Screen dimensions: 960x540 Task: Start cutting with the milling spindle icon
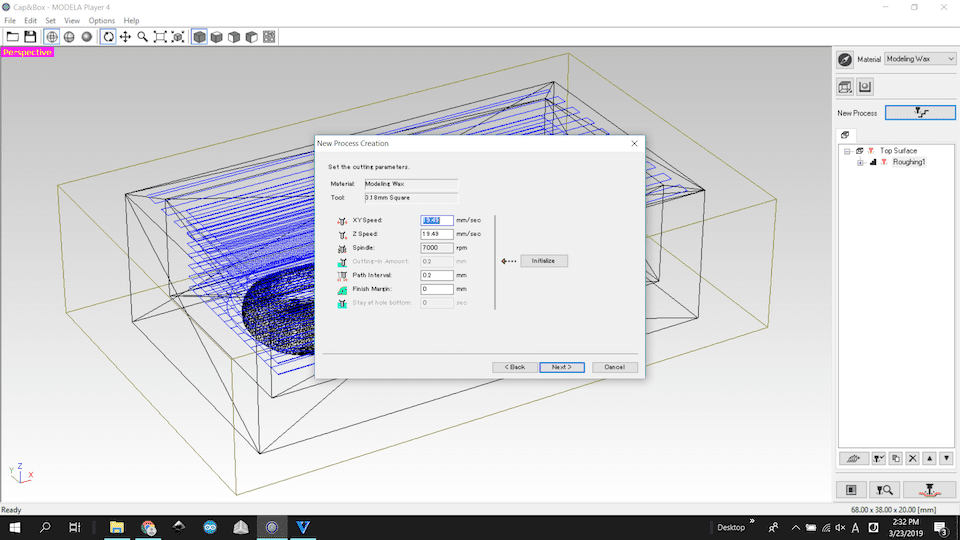(x=929, y=490)
